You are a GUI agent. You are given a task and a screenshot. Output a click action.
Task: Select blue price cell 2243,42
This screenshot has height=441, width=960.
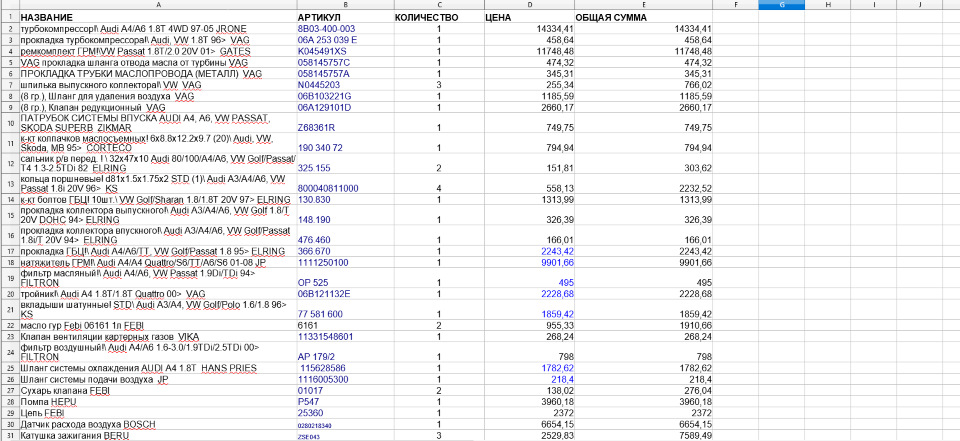[x=528, y=251]
